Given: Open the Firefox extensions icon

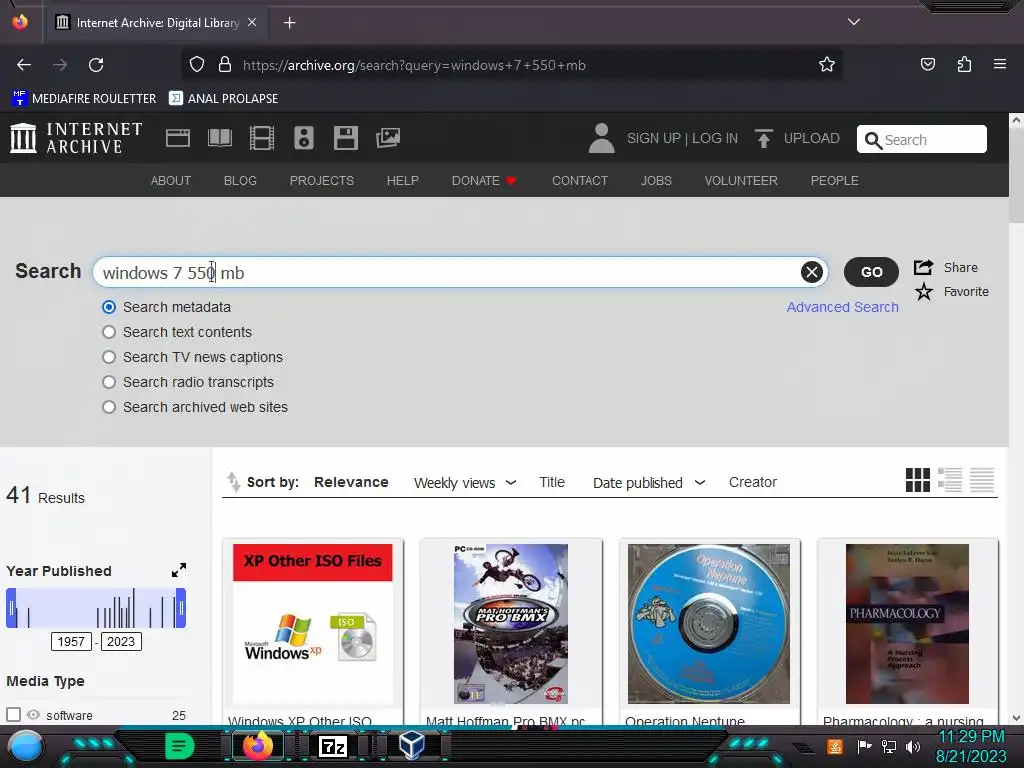Looking at the screenshot, I should (964, 65).
